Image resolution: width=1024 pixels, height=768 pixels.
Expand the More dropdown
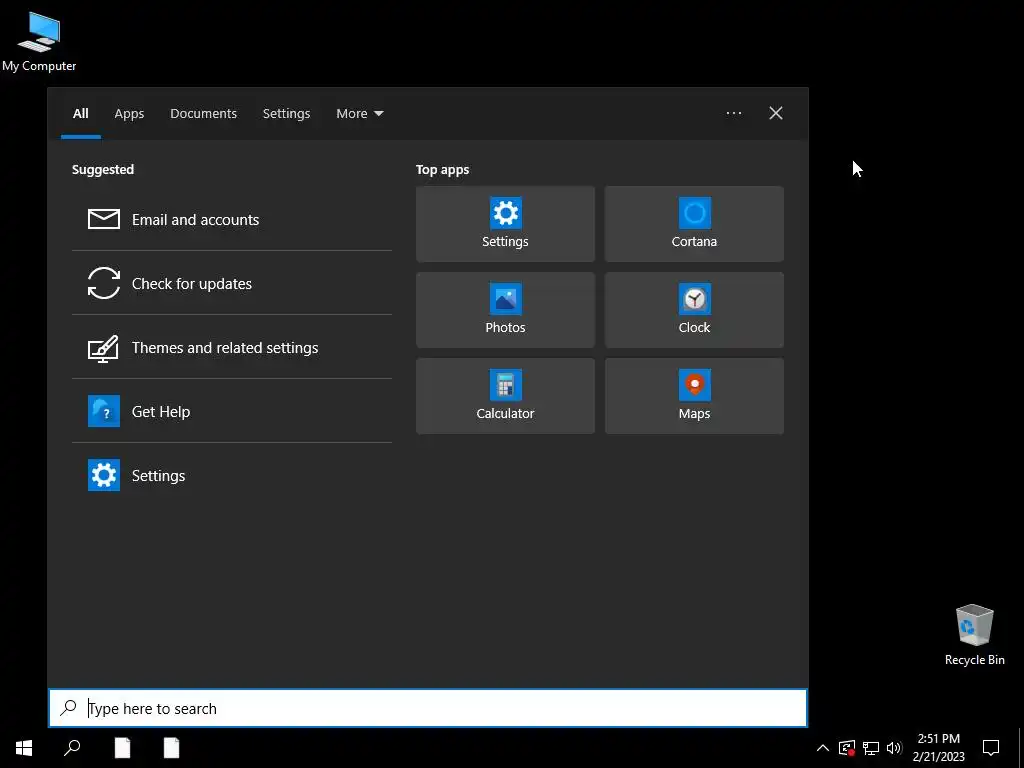pyautogui.click(x=359, y=114)
